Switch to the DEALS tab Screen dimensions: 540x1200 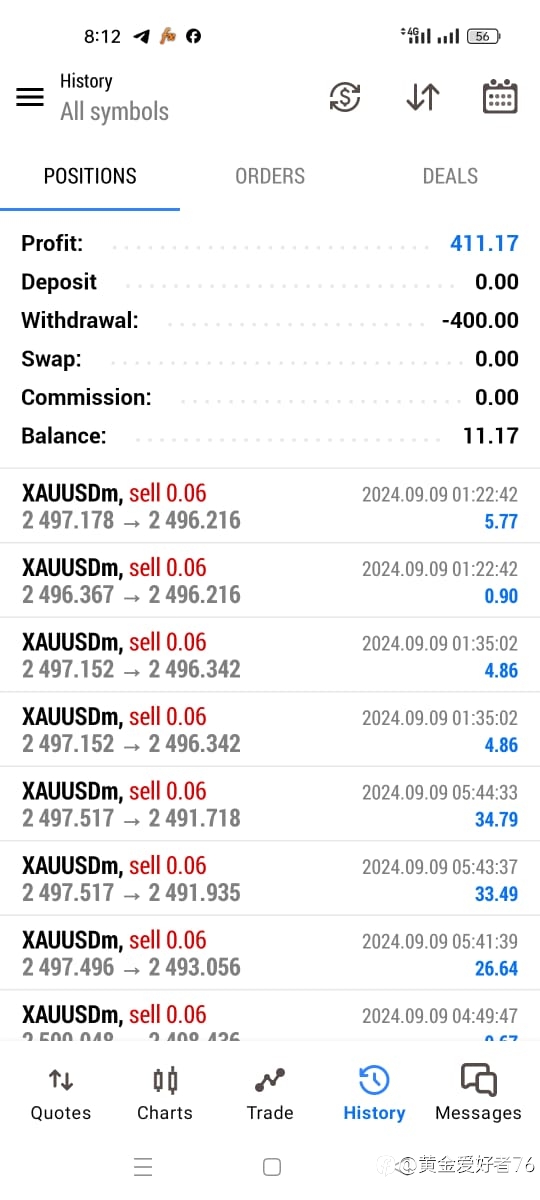(x=450, y=176)
